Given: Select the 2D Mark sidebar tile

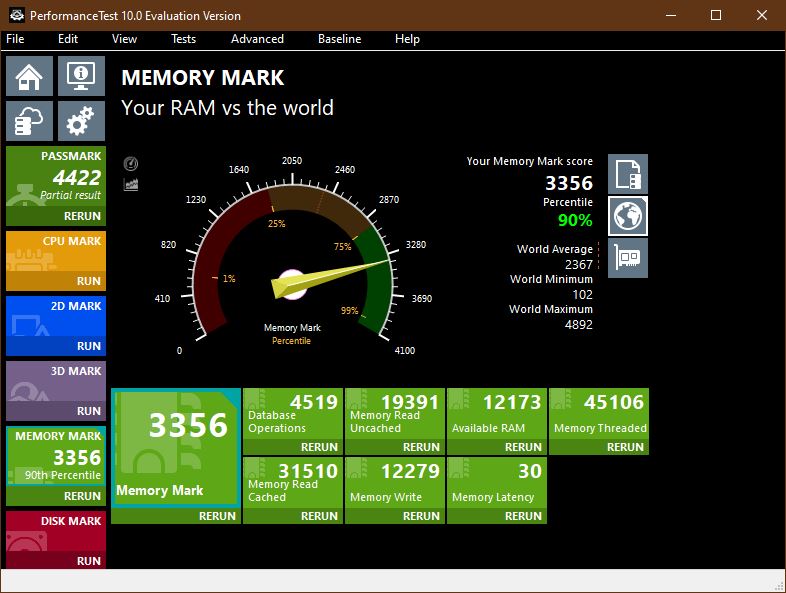Looking at the screenshot, I should [56, 316].
